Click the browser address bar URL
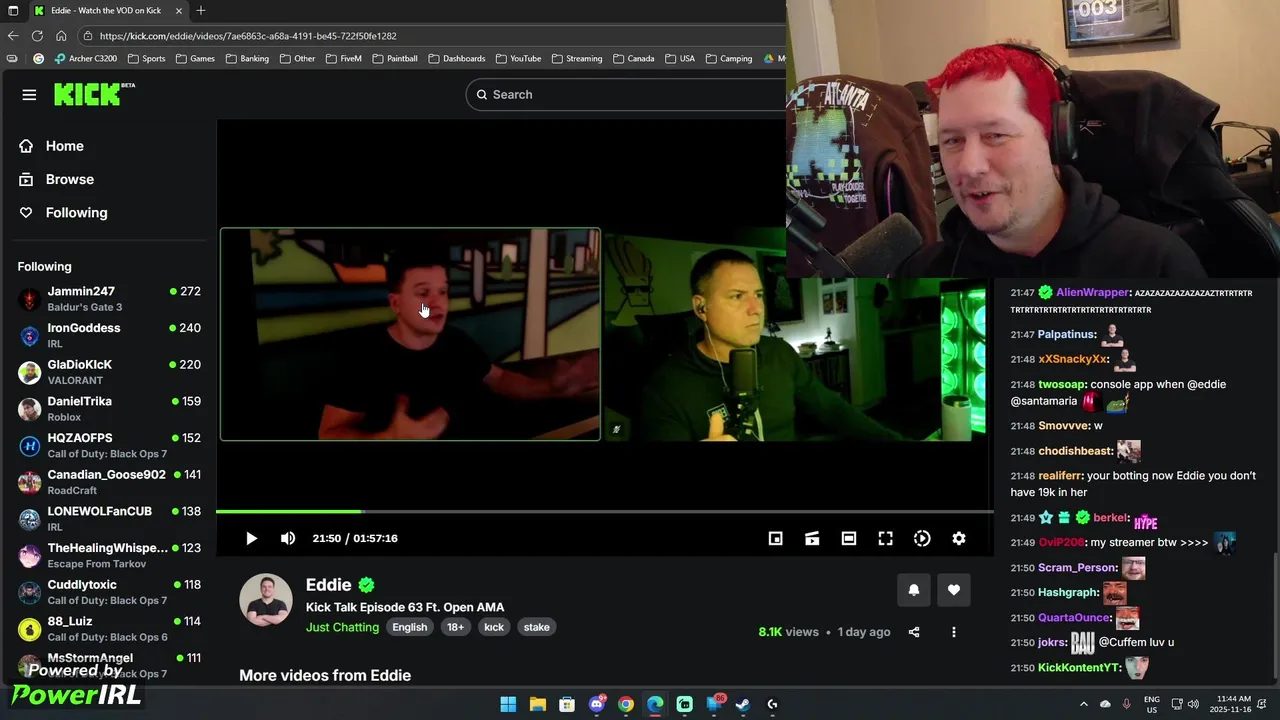The image size is (1280, 720). click(x=248, y=36)
